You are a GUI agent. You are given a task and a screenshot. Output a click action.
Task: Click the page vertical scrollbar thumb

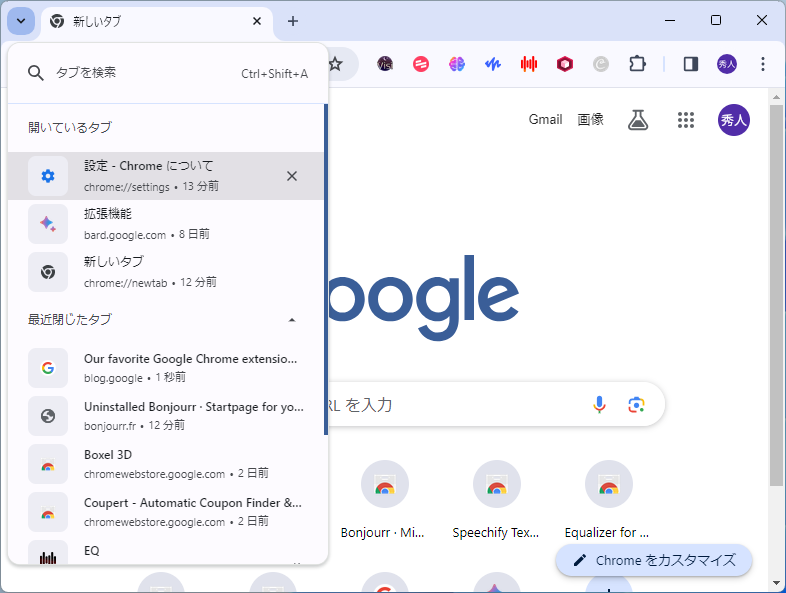[x=776, y=295]
